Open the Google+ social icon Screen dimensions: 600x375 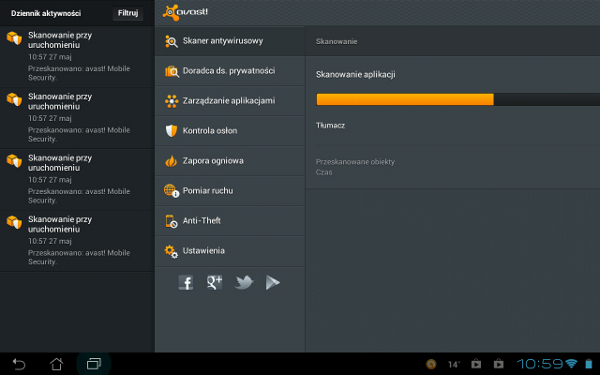pos(214,283)
